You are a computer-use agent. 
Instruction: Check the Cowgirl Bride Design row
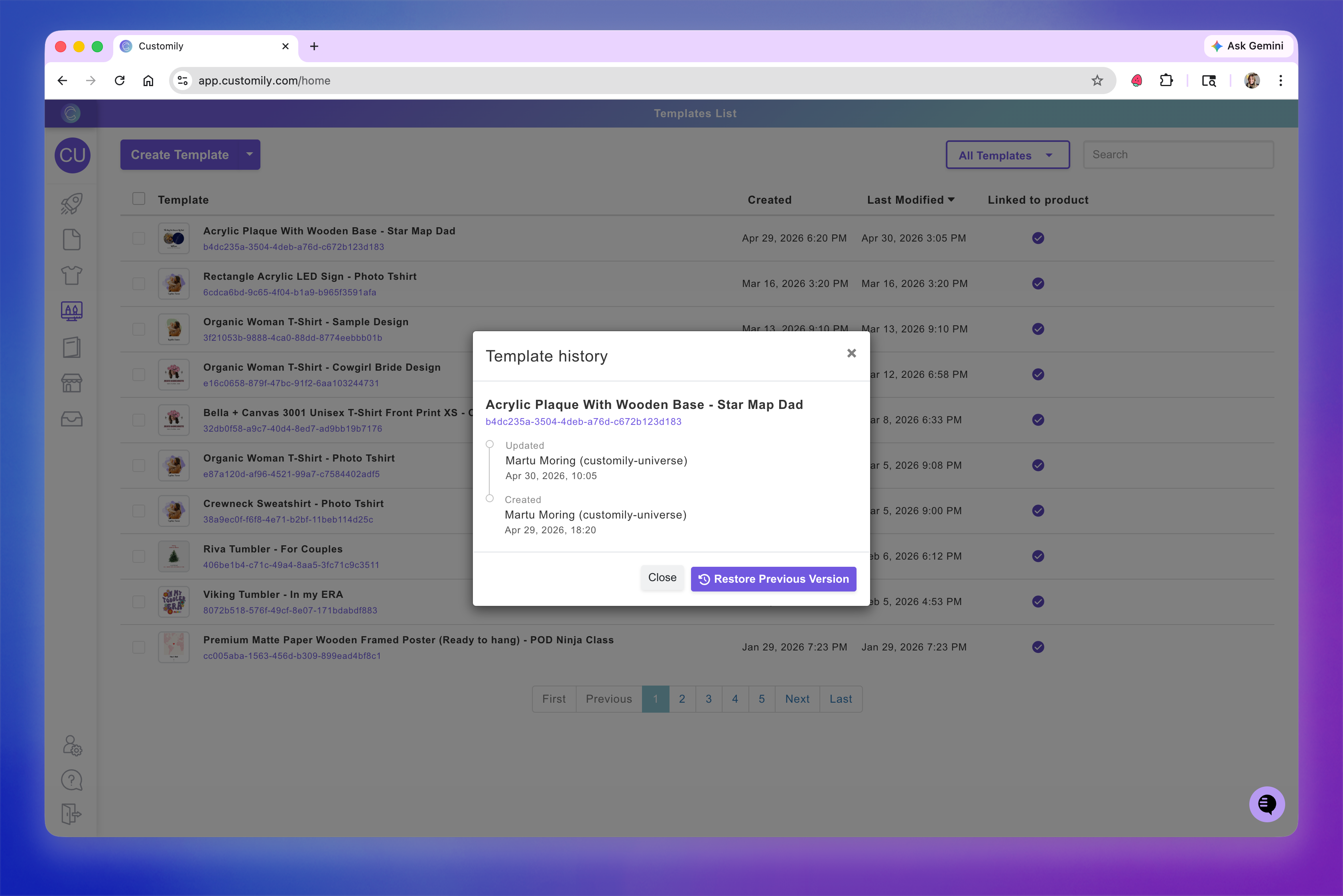click(138, 374)
